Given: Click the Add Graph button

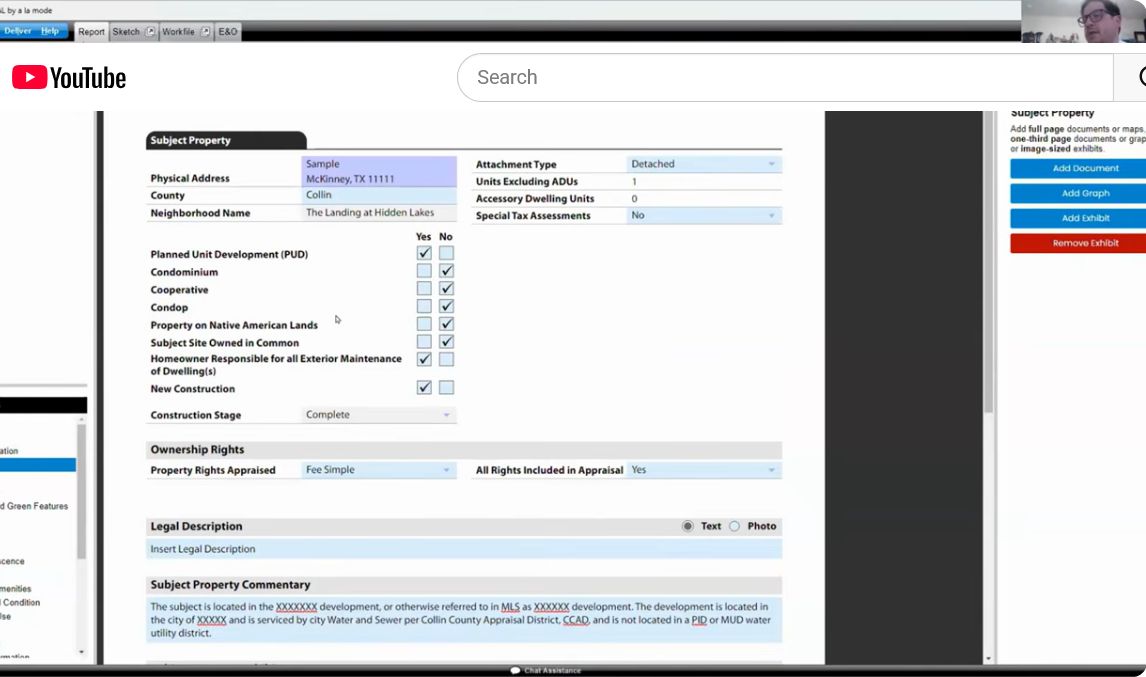Looking at the screenshot, I should [1078, 193].
